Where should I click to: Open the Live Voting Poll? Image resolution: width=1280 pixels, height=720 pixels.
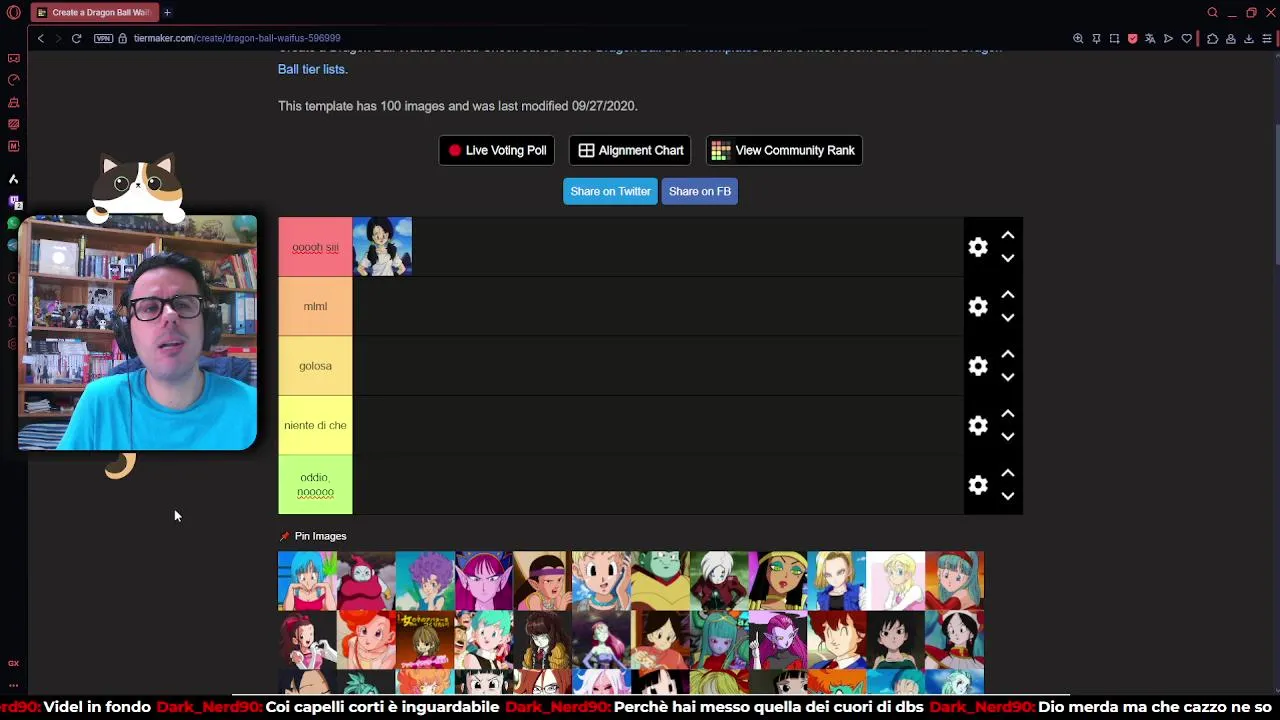tap(497, 150)
